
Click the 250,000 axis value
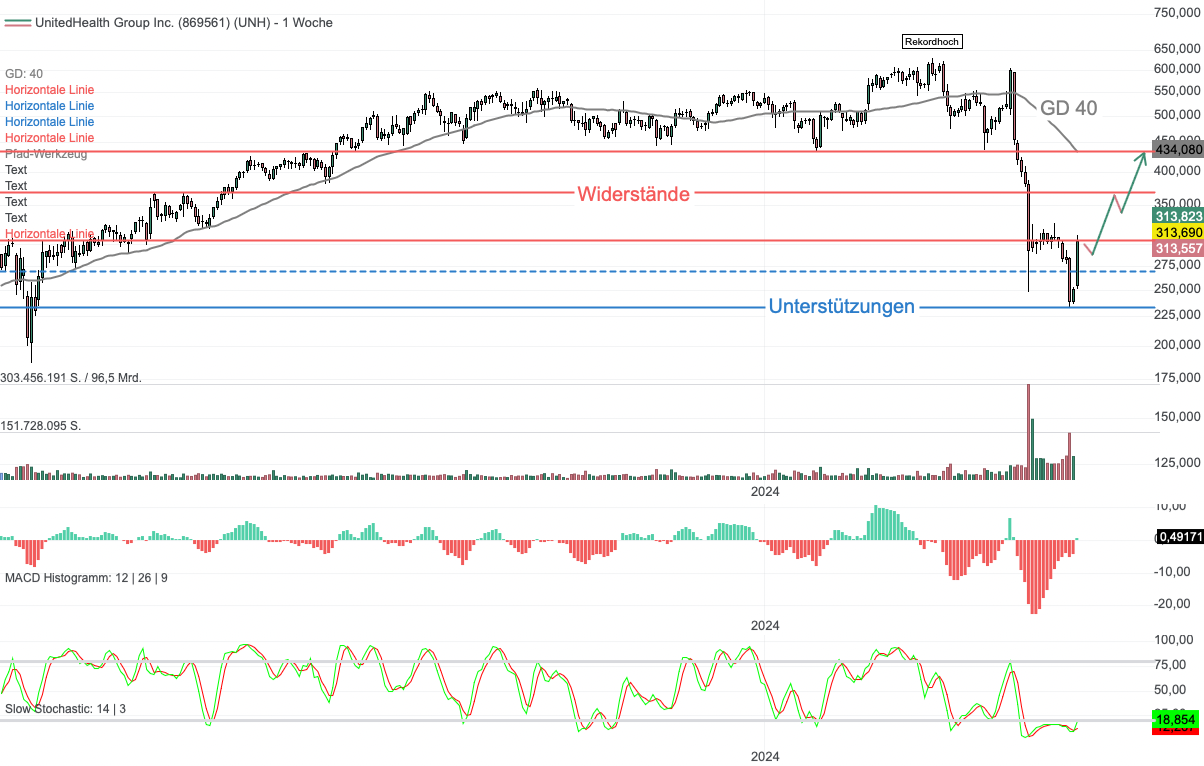(x=1177, y=289)
